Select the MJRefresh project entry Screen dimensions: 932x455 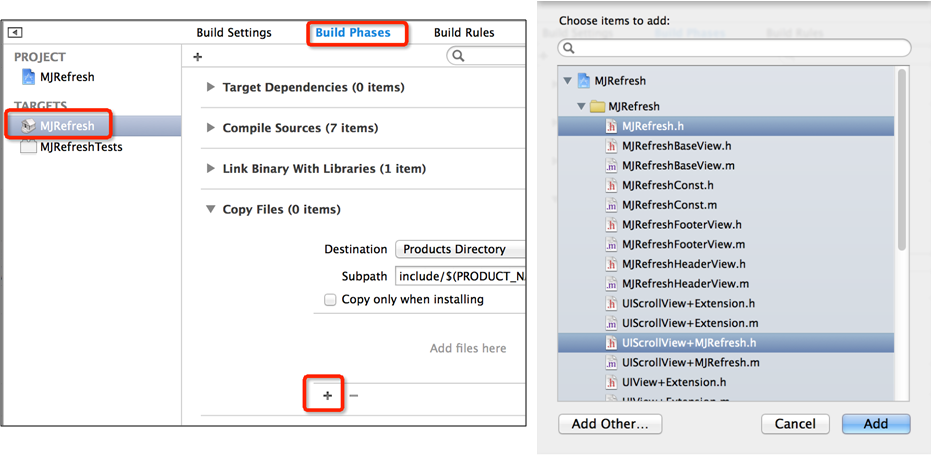[67, 77]
